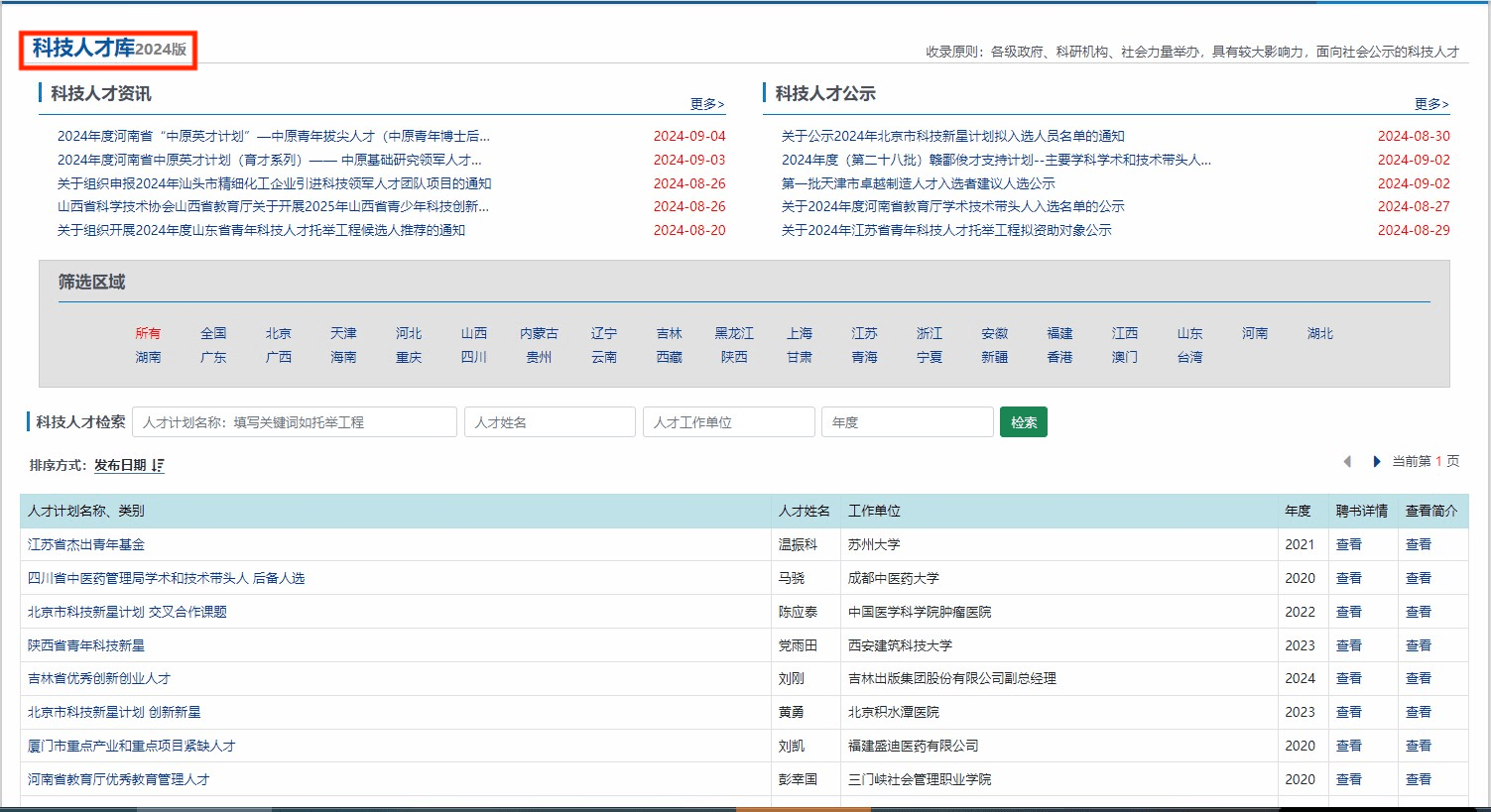This screenshot has height=812, width=1491.
Task: Filter by region 天津
Action: [x=343, y=333]
